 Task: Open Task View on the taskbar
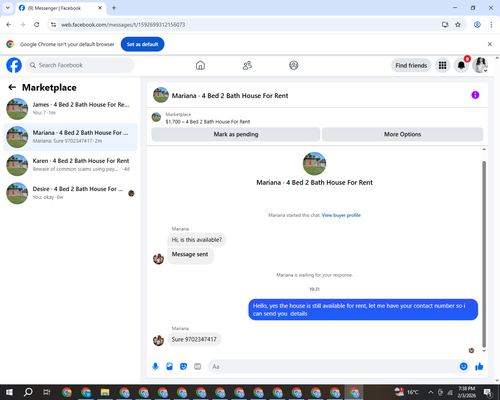pos(47,392)
